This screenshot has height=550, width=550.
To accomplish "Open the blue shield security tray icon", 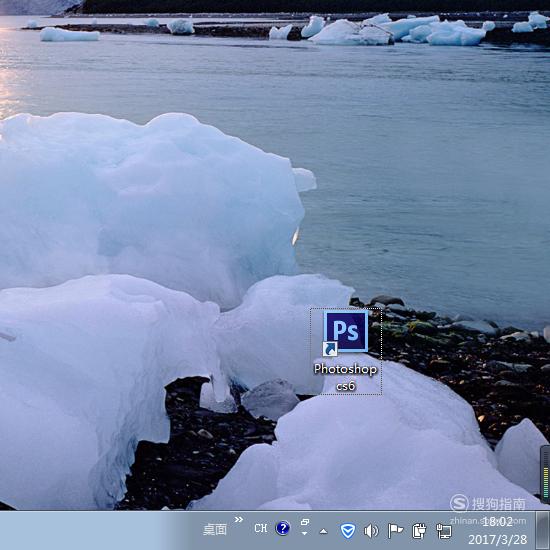I will pos(348,531).
